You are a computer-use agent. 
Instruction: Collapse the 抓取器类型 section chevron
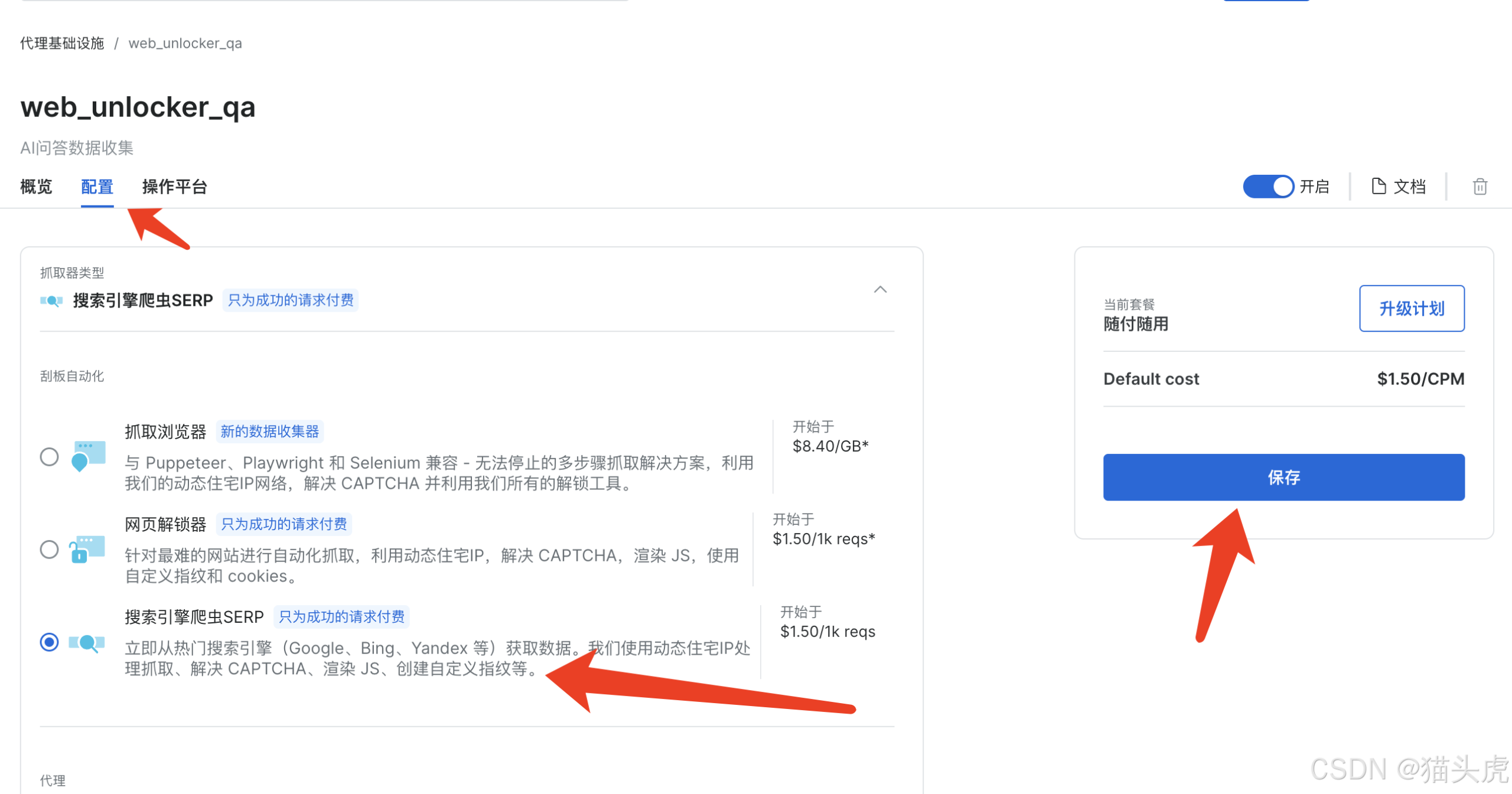tap(879, 290)
